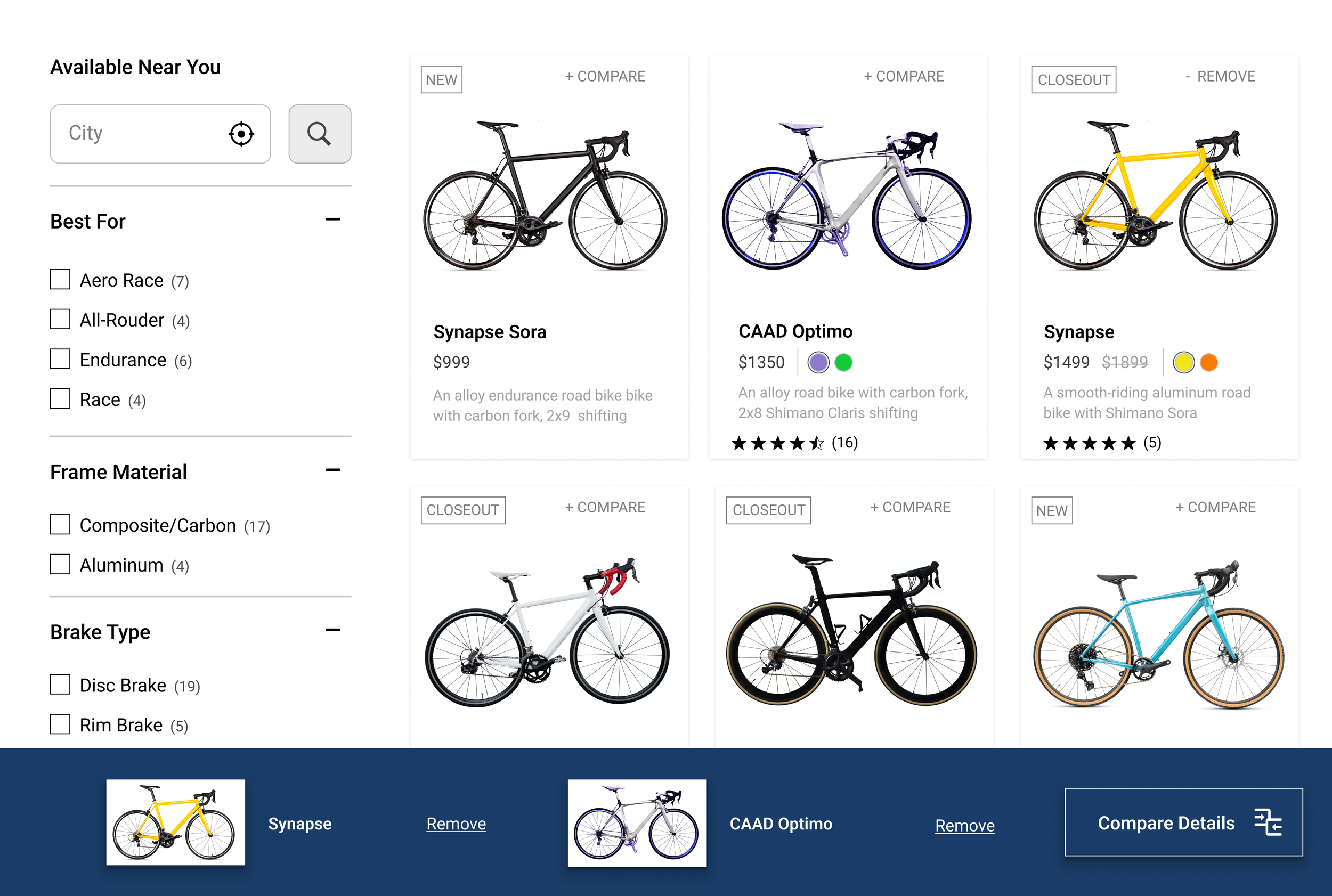
Task: Select the purple color swatch for CAAD Optimo
Action: tap(818, 363)
